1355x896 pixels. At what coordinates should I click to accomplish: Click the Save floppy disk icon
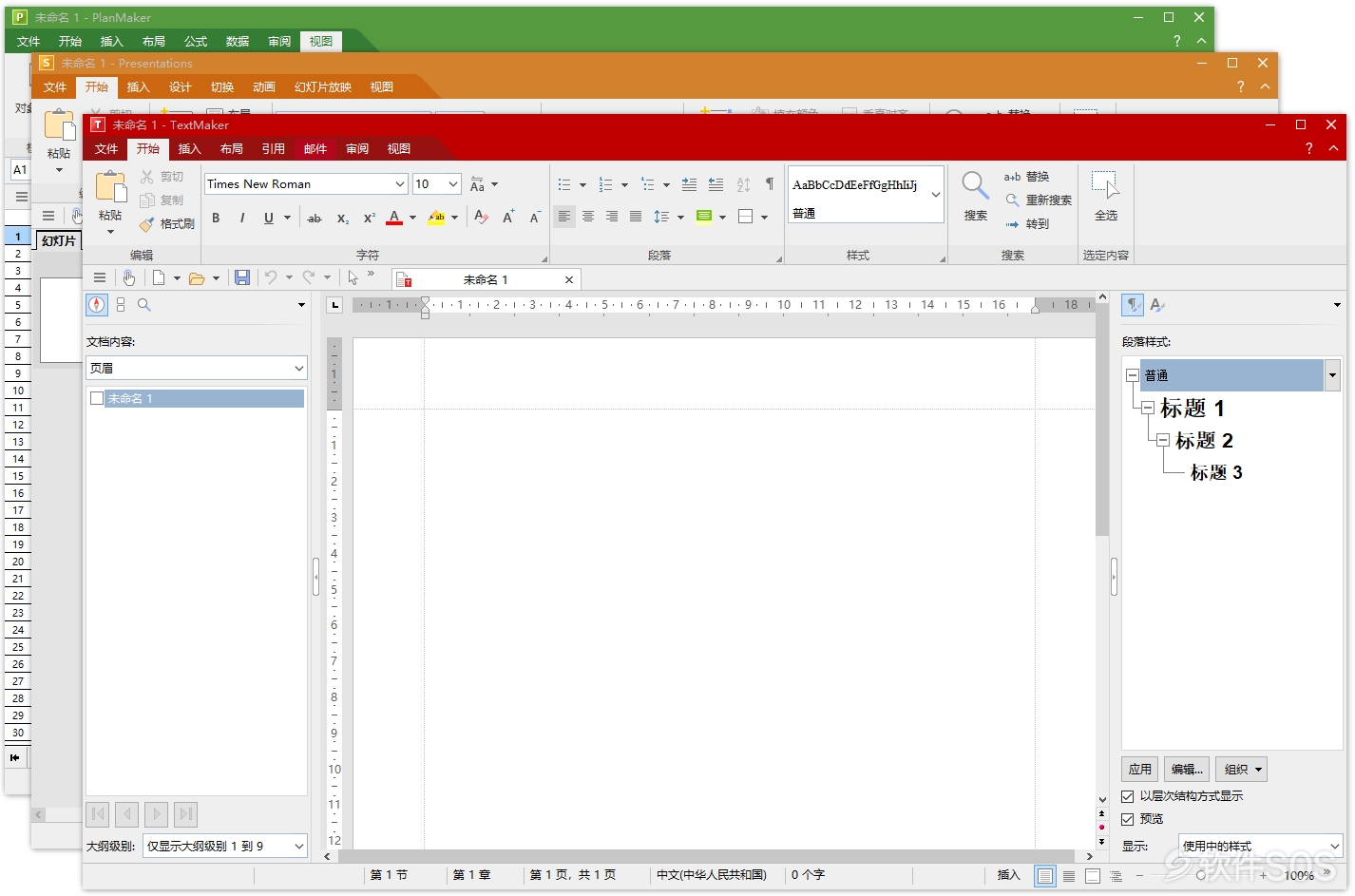[242, 277]
